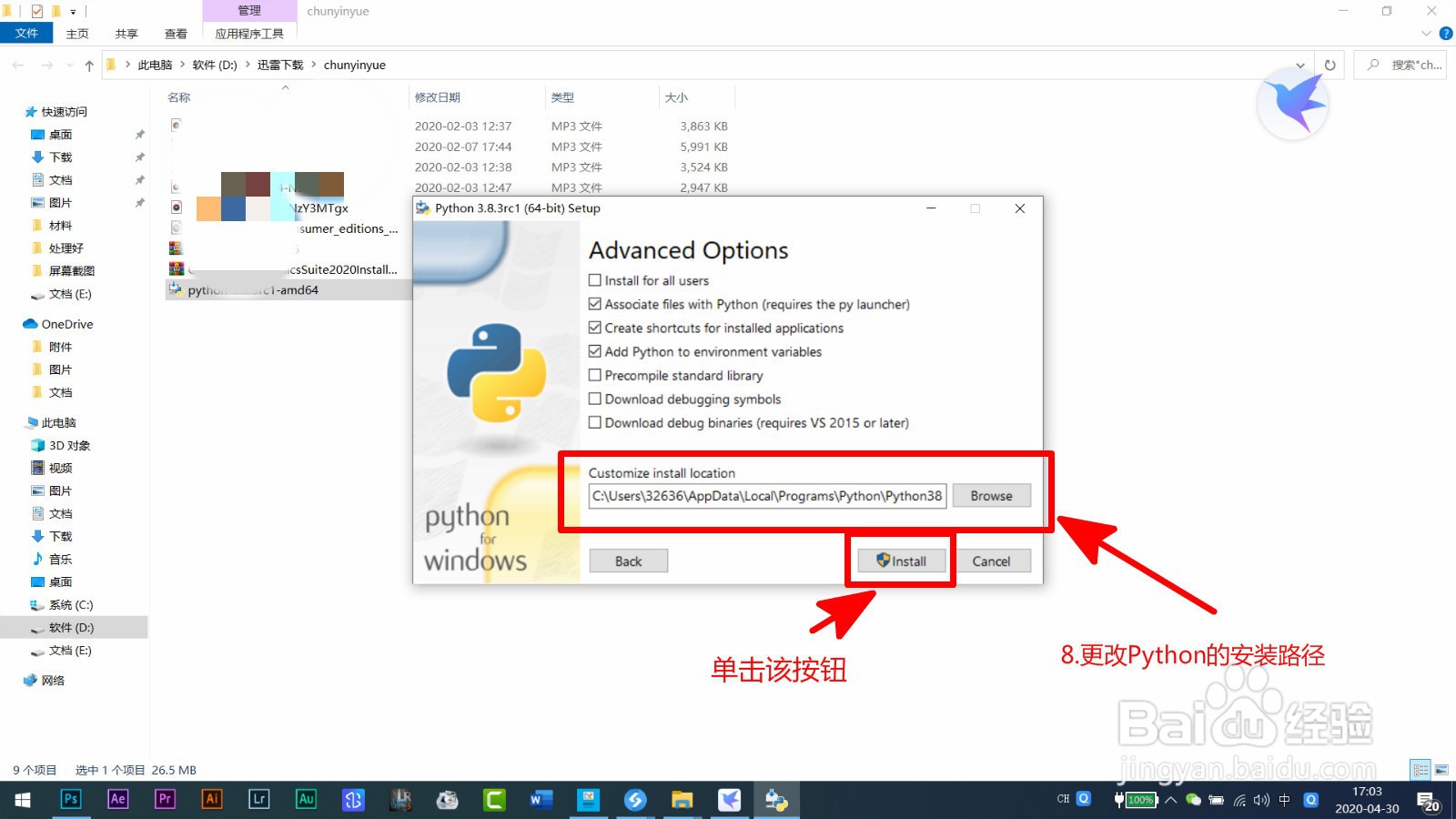Open the 共享 ribbon tab
The width and height of the screenshot is (1456, 819).
(126, 34)
